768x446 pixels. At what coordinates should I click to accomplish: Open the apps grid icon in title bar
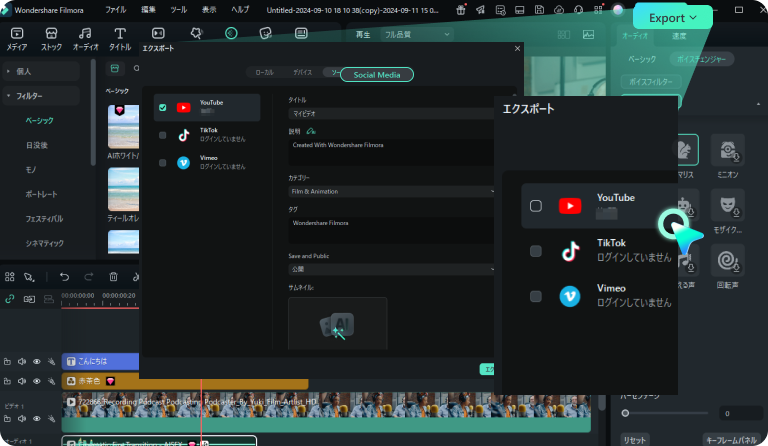pyautogui.click(x=598, y=10)
